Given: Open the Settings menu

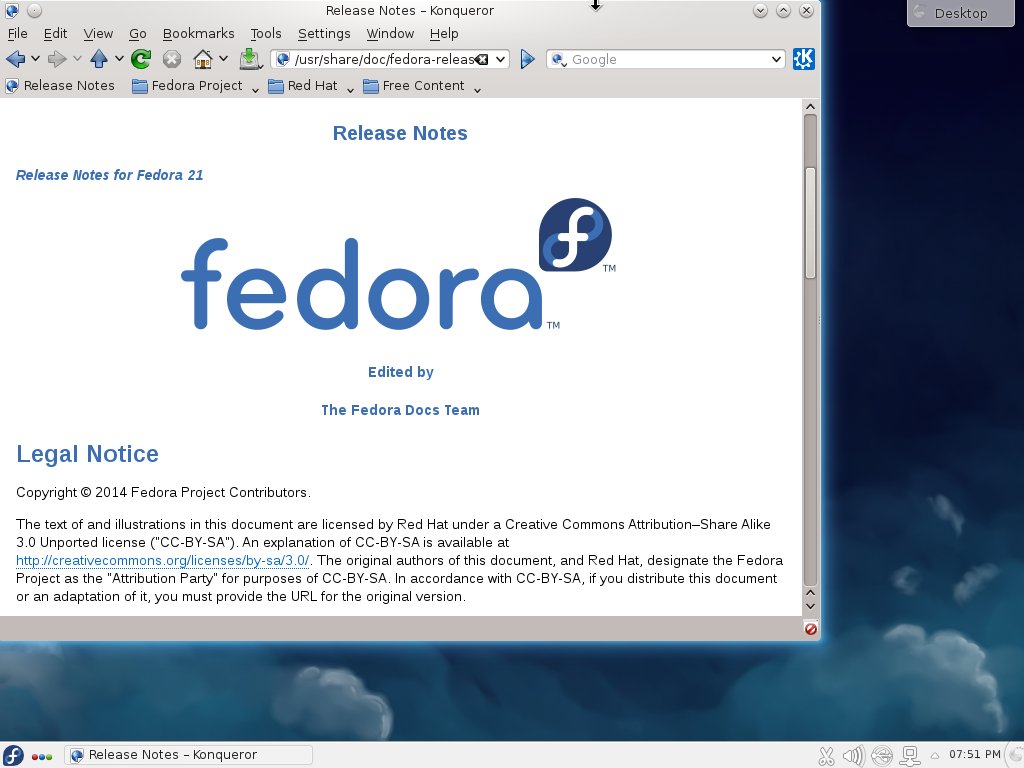Looking at the screenshot, I should click(x=324, y=33).
